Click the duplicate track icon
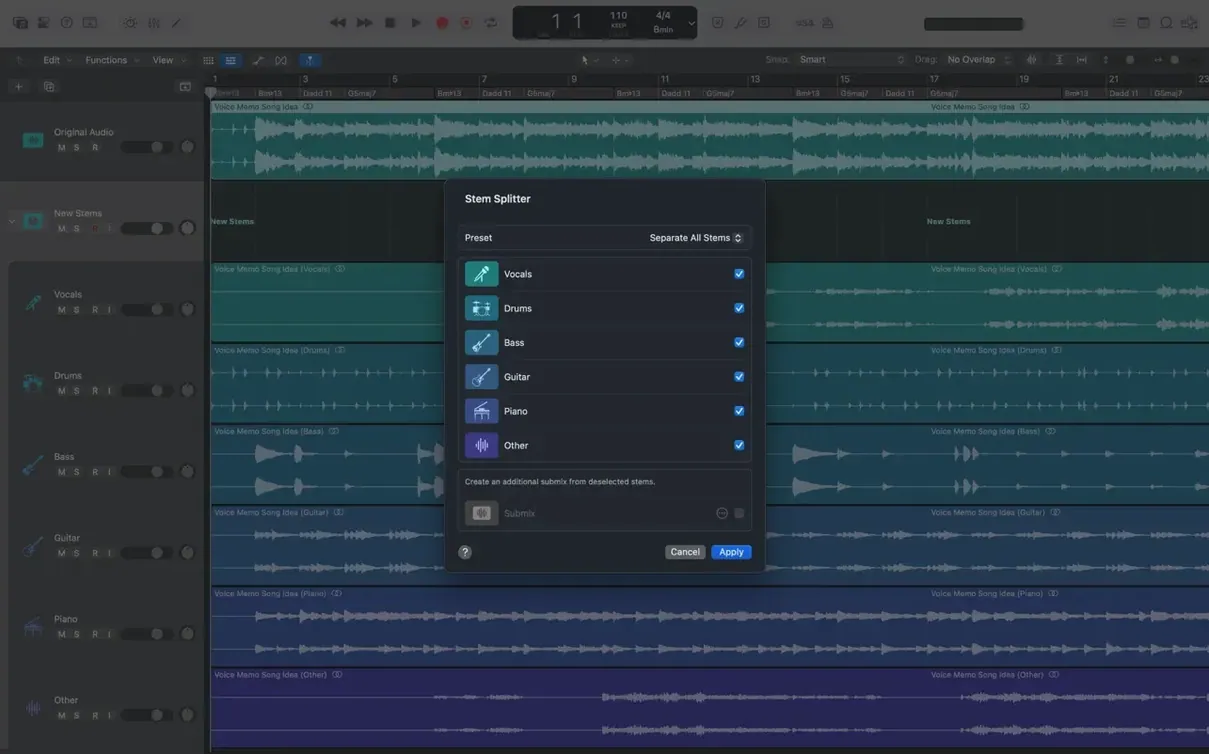 click(48, 87)
